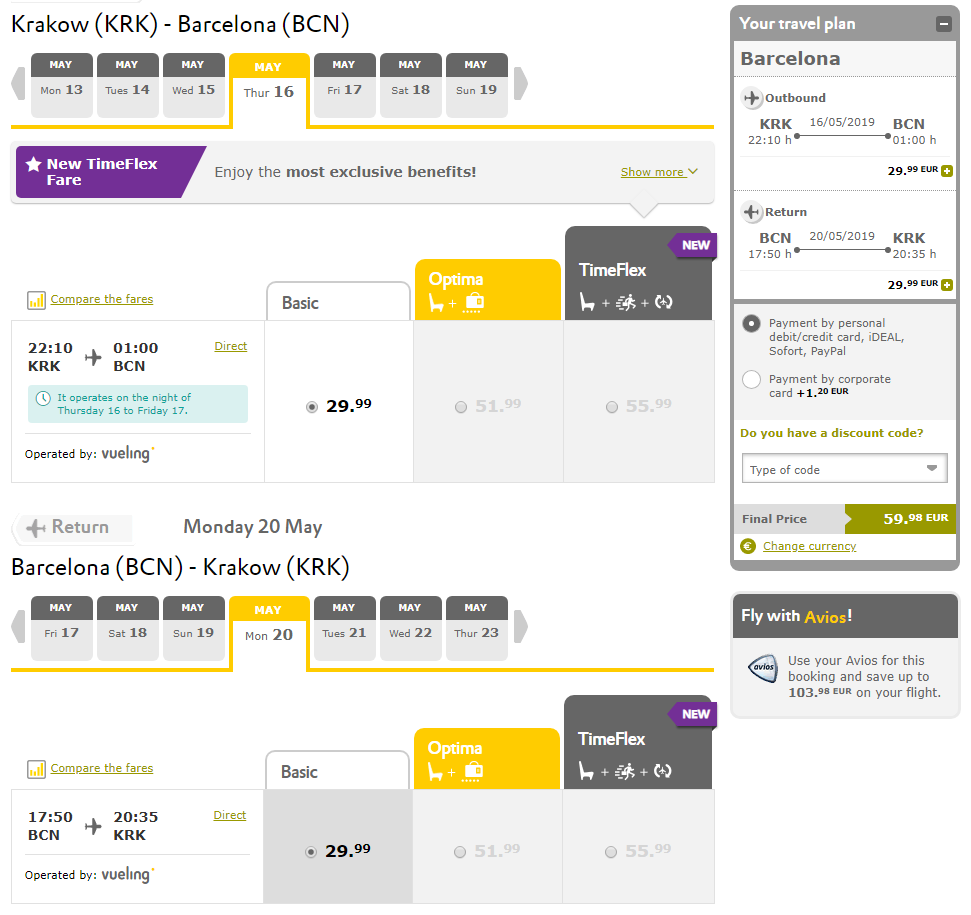The image size is (971, 915).
Task: Click Direct link on return flight
Action: pos(230,815)
